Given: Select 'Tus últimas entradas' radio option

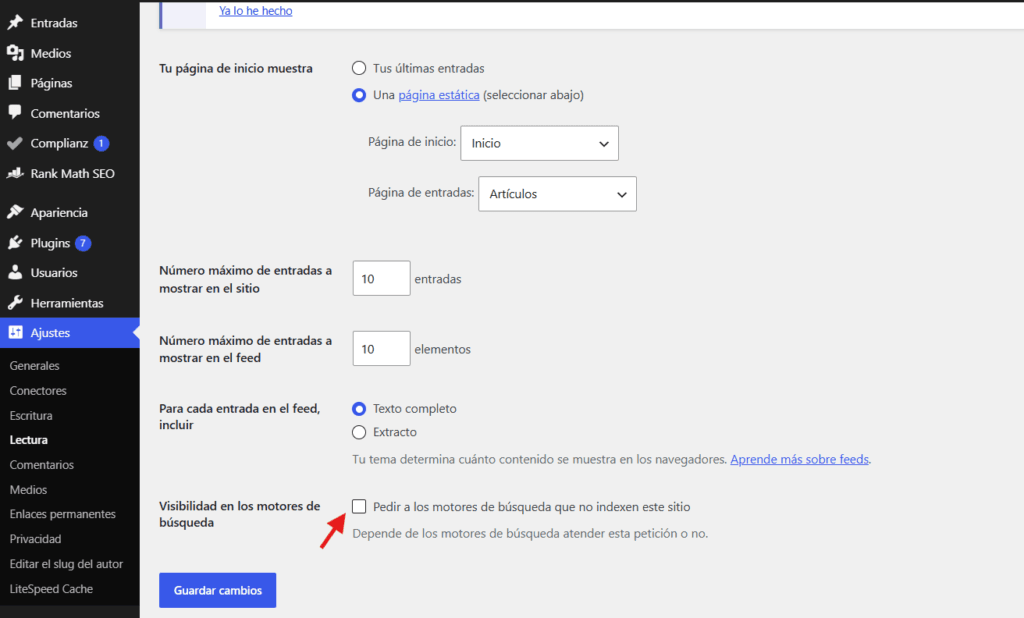Looking at the screenshot, I should (x=359, y=68).
